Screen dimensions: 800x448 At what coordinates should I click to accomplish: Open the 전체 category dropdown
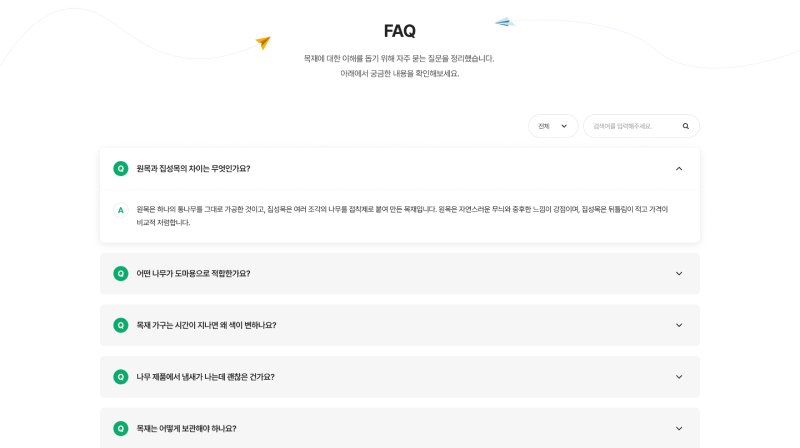pos(553,126)
